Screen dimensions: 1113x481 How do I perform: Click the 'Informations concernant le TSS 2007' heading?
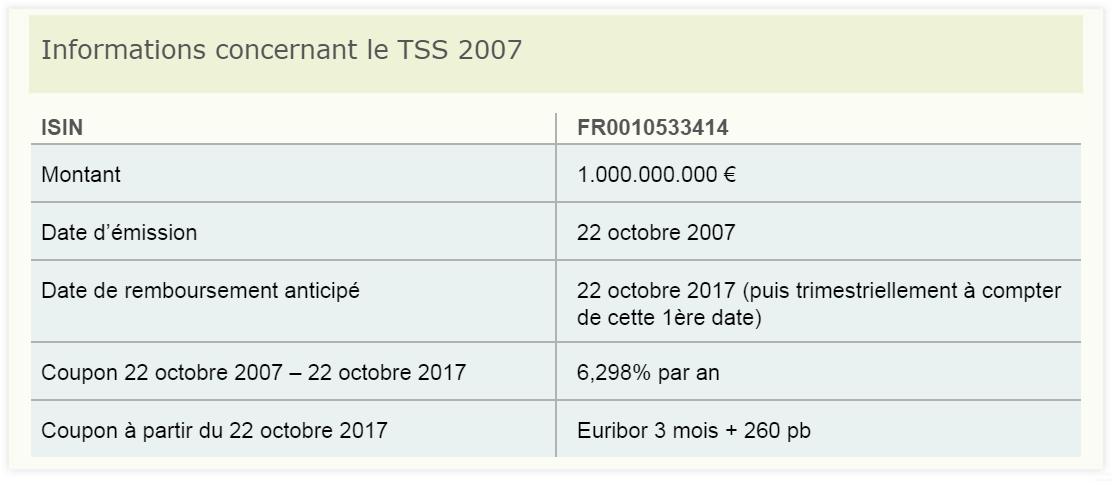coord(281,50)
